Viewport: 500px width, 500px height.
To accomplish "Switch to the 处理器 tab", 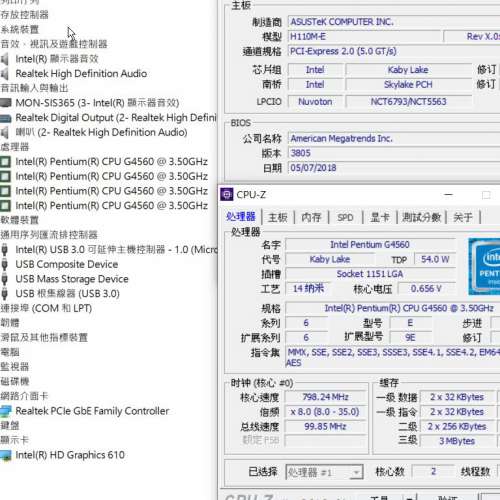I will (x=241, y=217).
